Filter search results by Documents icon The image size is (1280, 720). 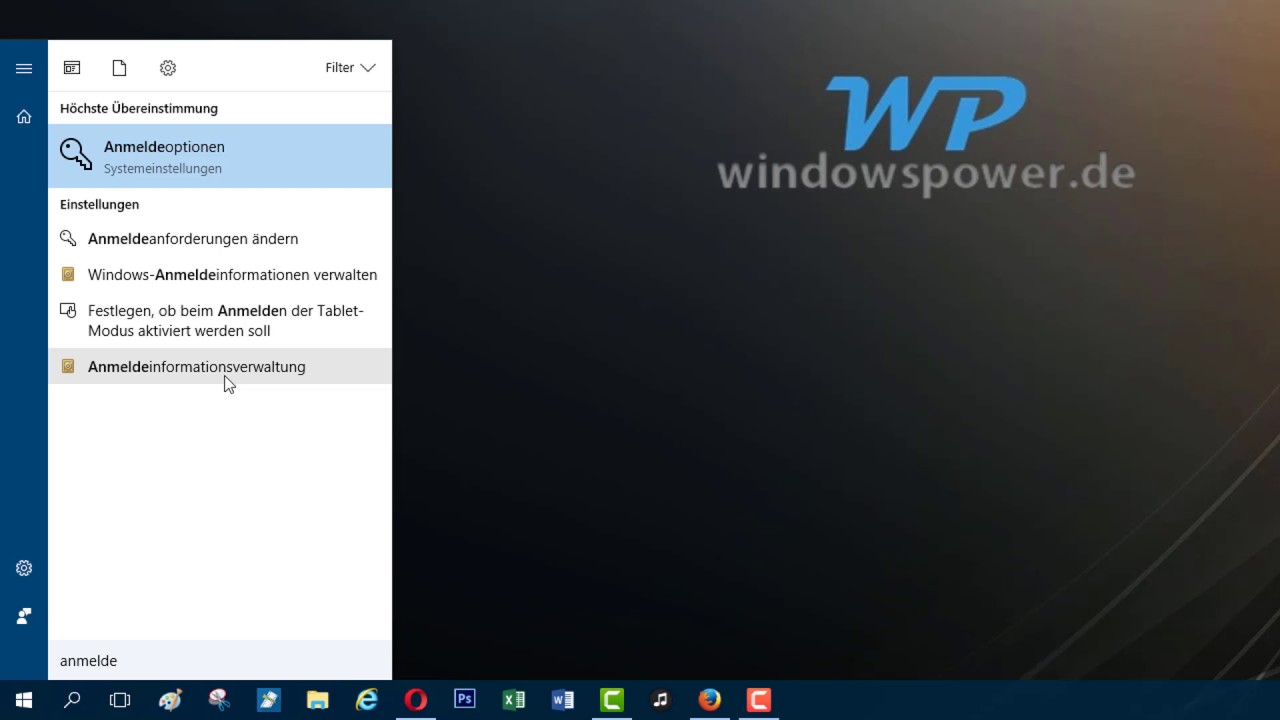coord(120,68)
